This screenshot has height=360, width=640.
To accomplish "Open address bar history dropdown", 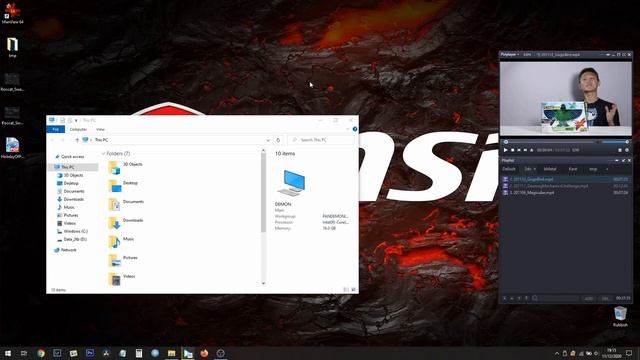I will pos(268,140).
